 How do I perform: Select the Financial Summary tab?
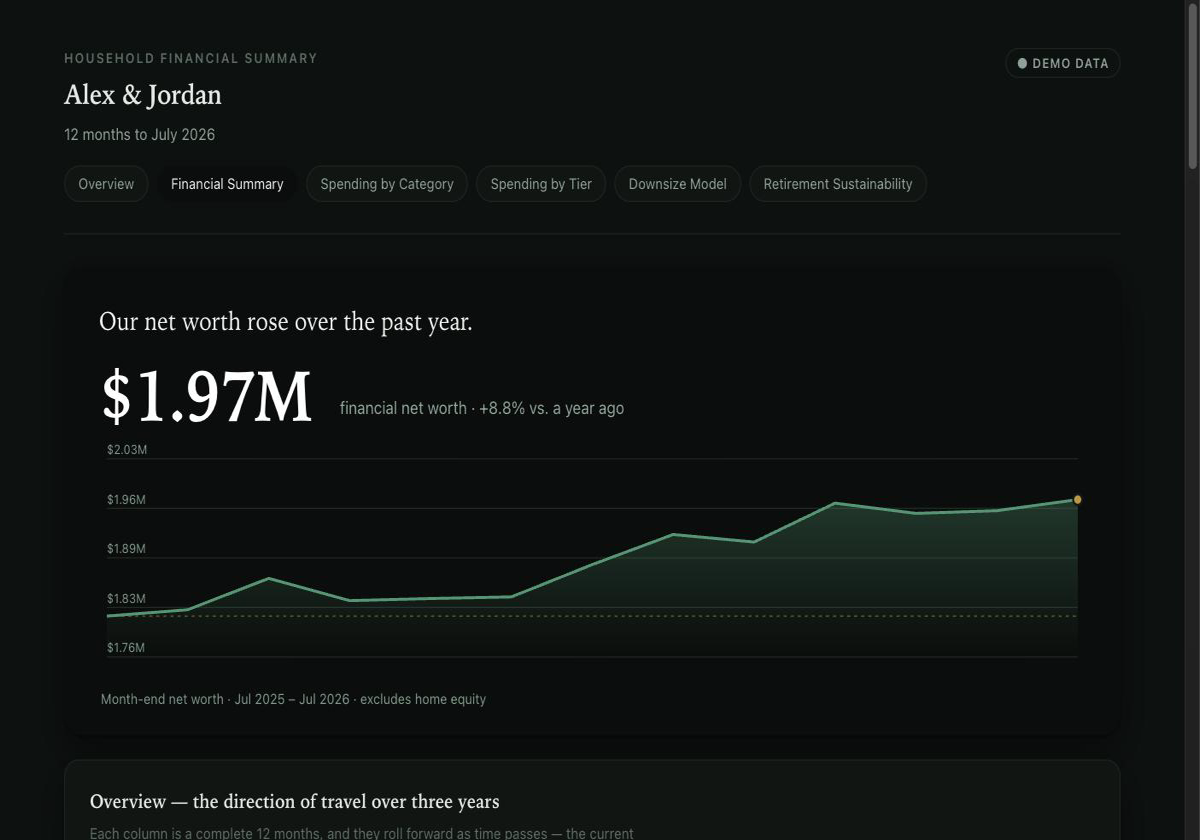click(227, 184)
